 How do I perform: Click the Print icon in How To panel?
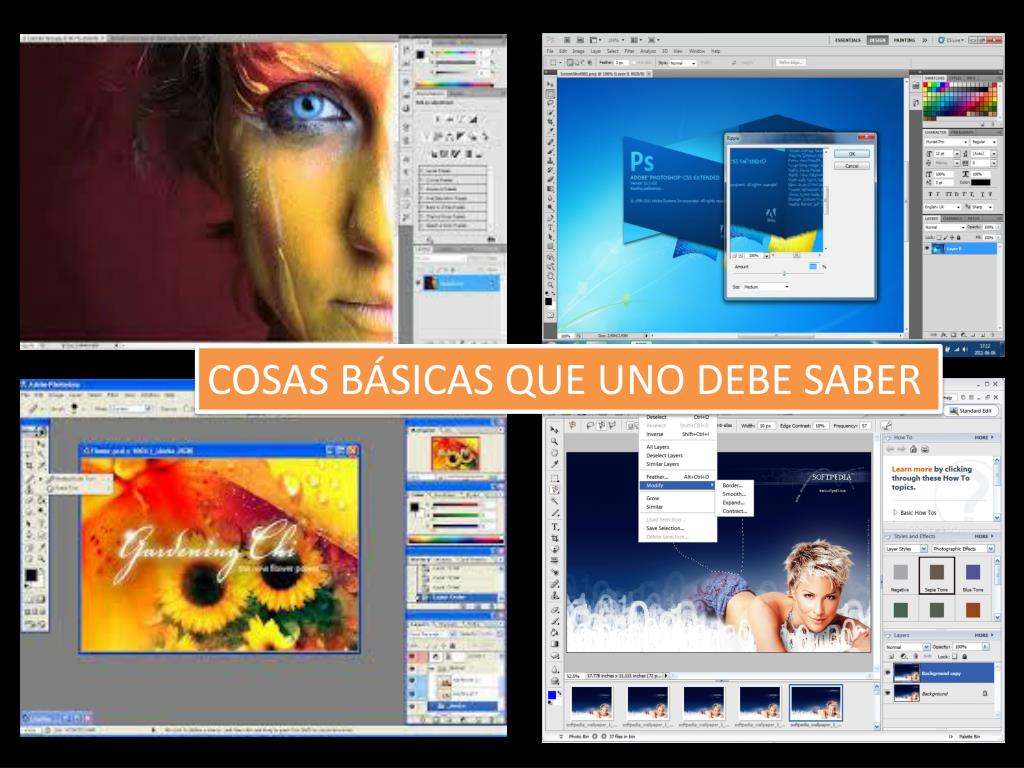pos(924,449)
